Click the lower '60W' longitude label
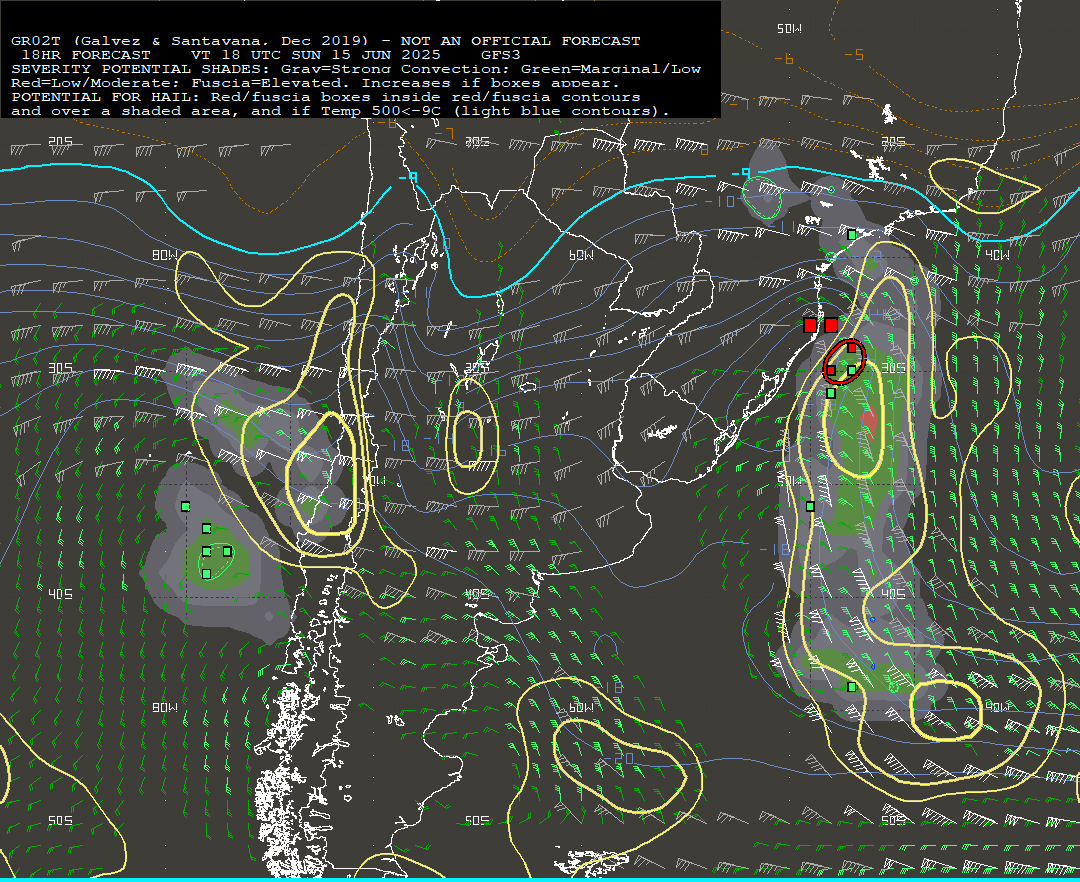 point(581,707)
